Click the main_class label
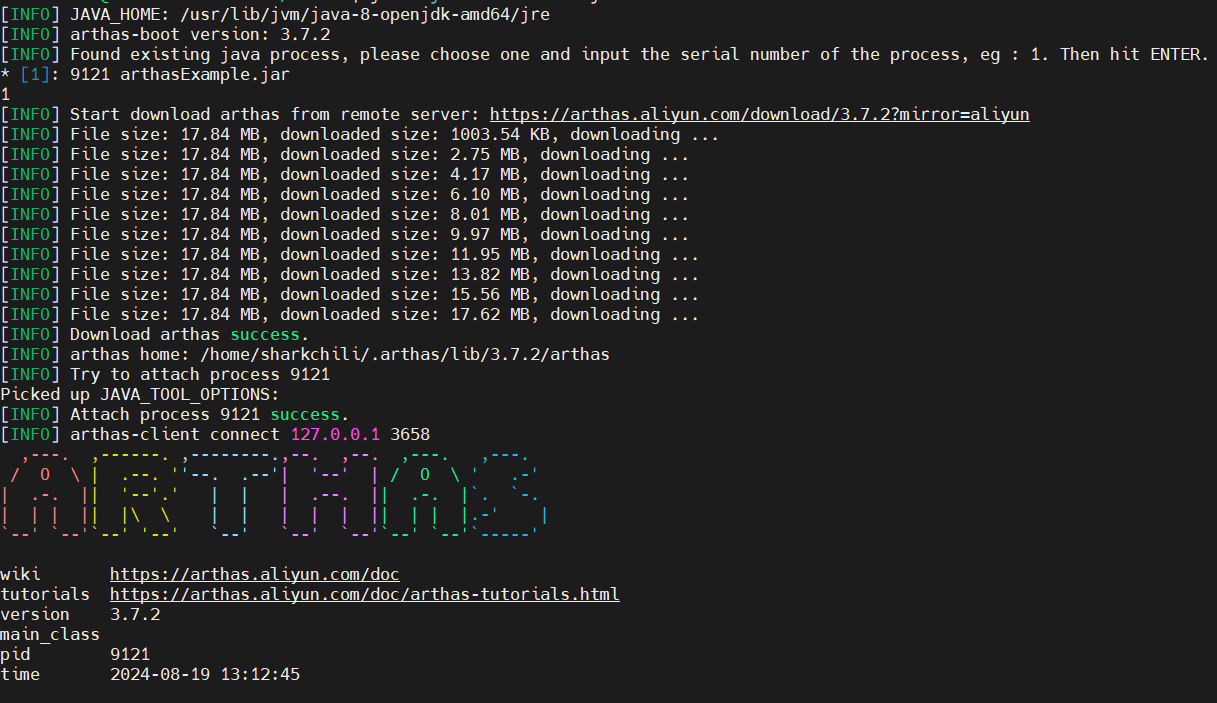 tap(49, 634)
